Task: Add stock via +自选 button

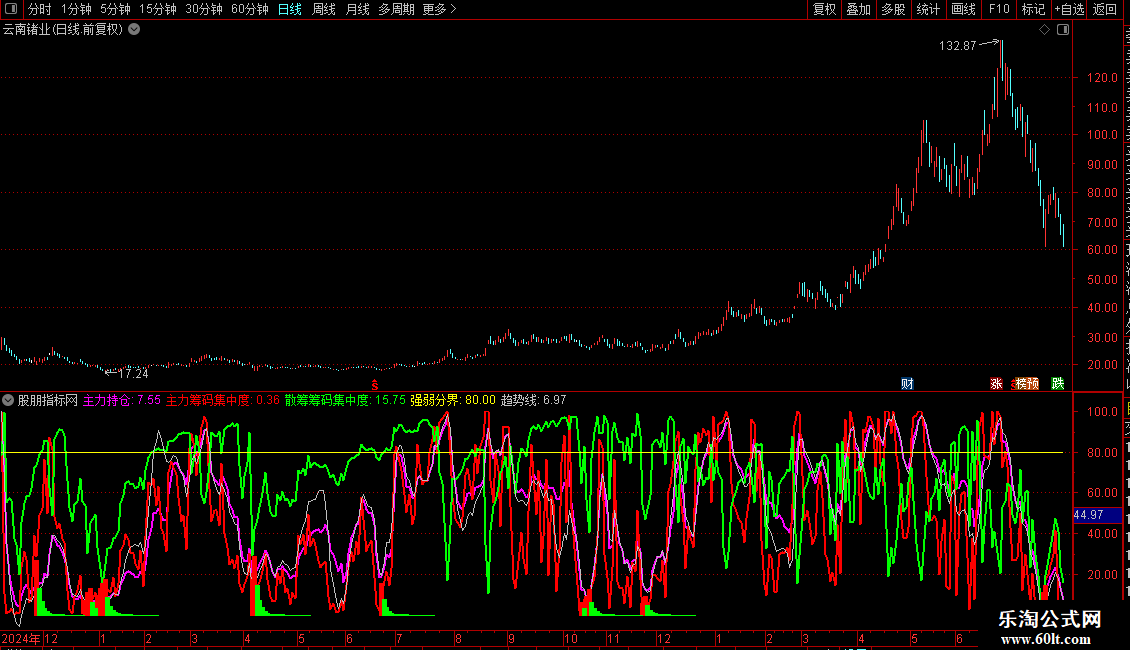Action: coord(1069,9)
